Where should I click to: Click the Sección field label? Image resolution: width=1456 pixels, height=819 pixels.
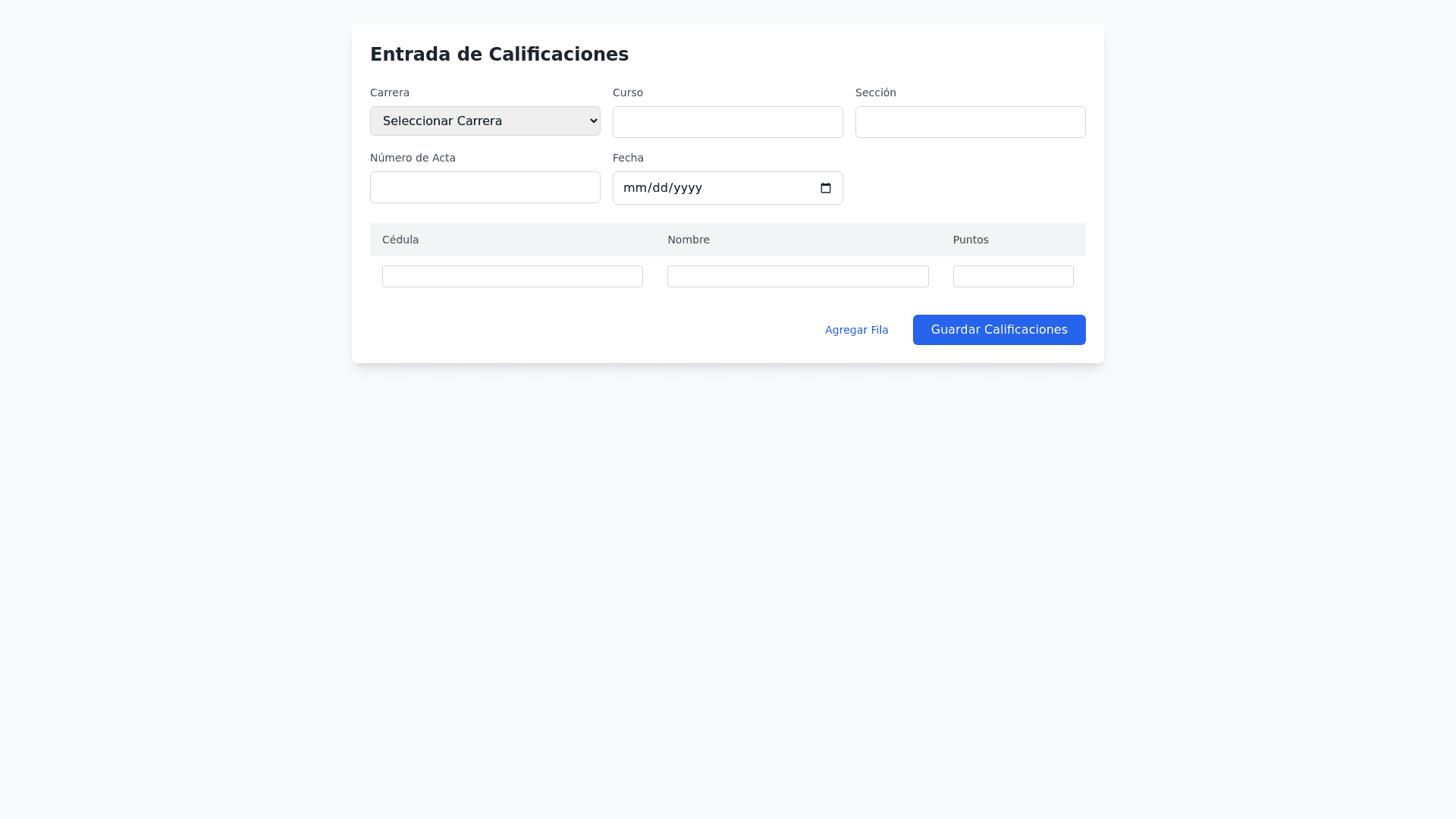(876, 93)
